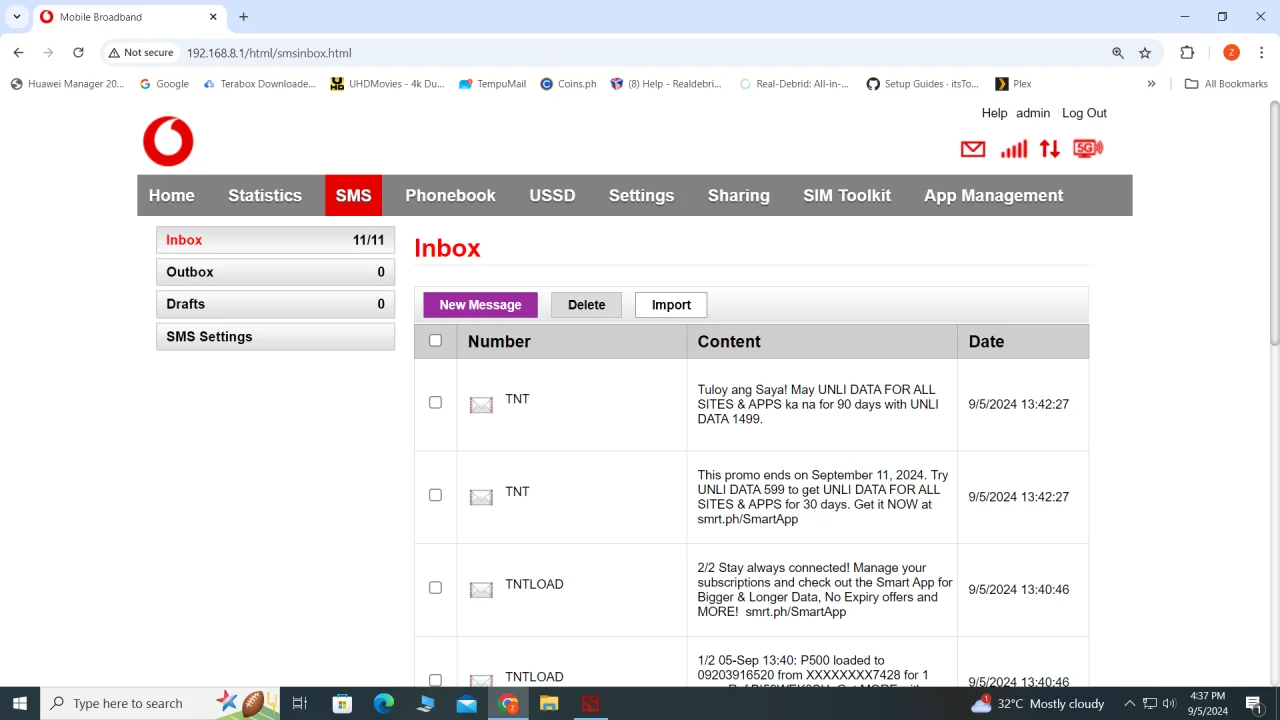1280x720 pixels.
Task: Open Statistics tab
Action: [x=265, y=195]
